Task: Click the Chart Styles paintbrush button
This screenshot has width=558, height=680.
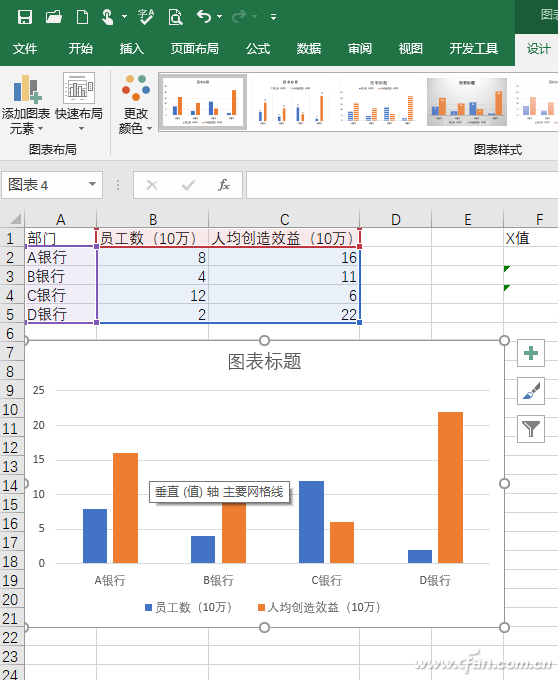Action: [531, 391]
